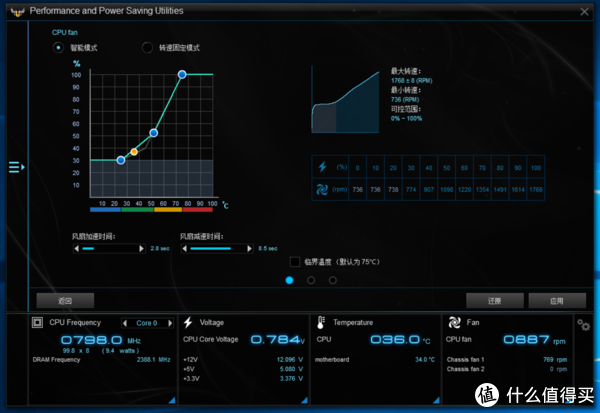Select the lowest 30% fan curve point
This screenshot has width=600, height=413.
click(121, 160)
